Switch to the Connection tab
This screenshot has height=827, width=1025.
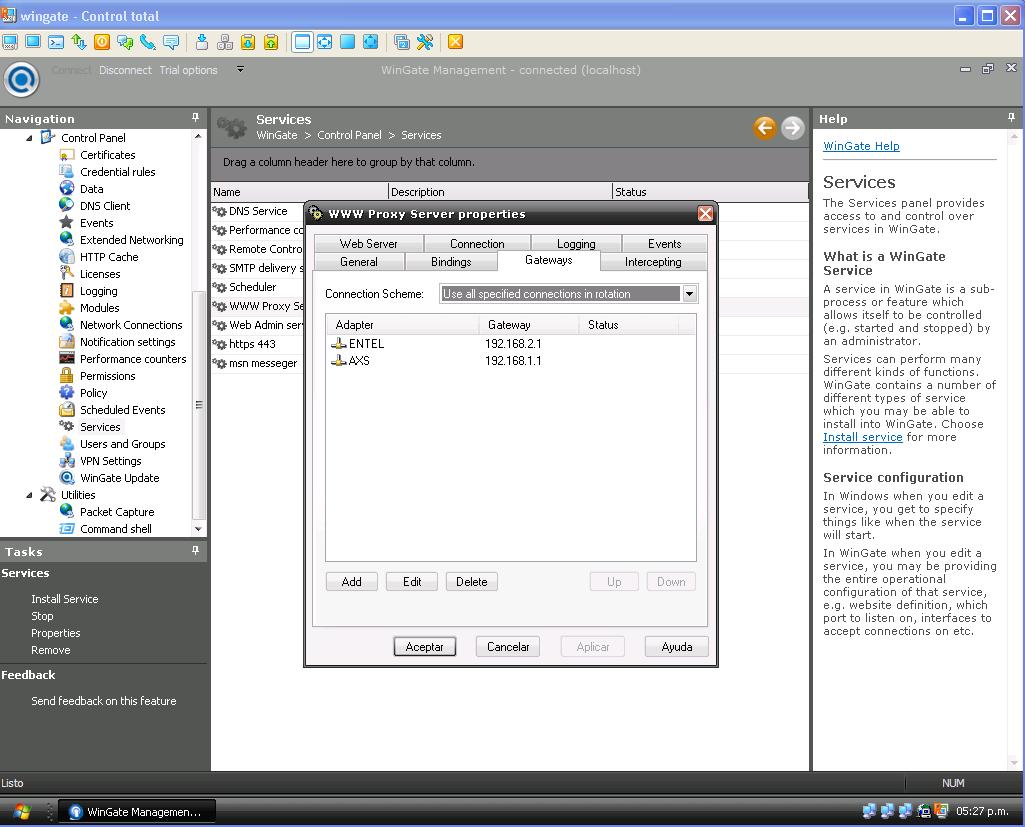477,244
